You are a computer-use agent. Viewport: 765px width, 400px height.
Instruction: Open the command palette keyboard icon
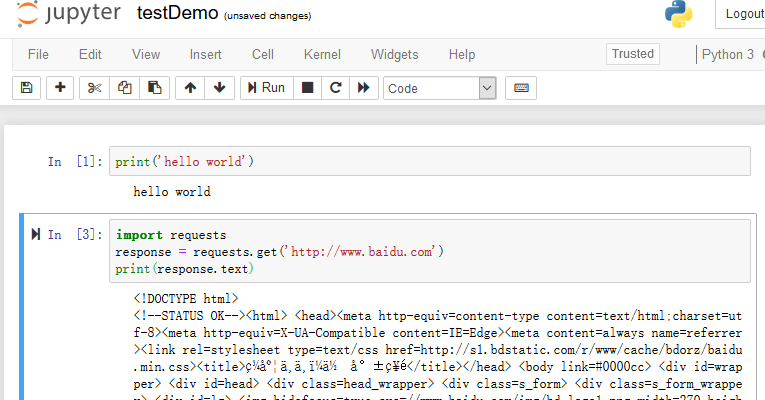[521, 88]
